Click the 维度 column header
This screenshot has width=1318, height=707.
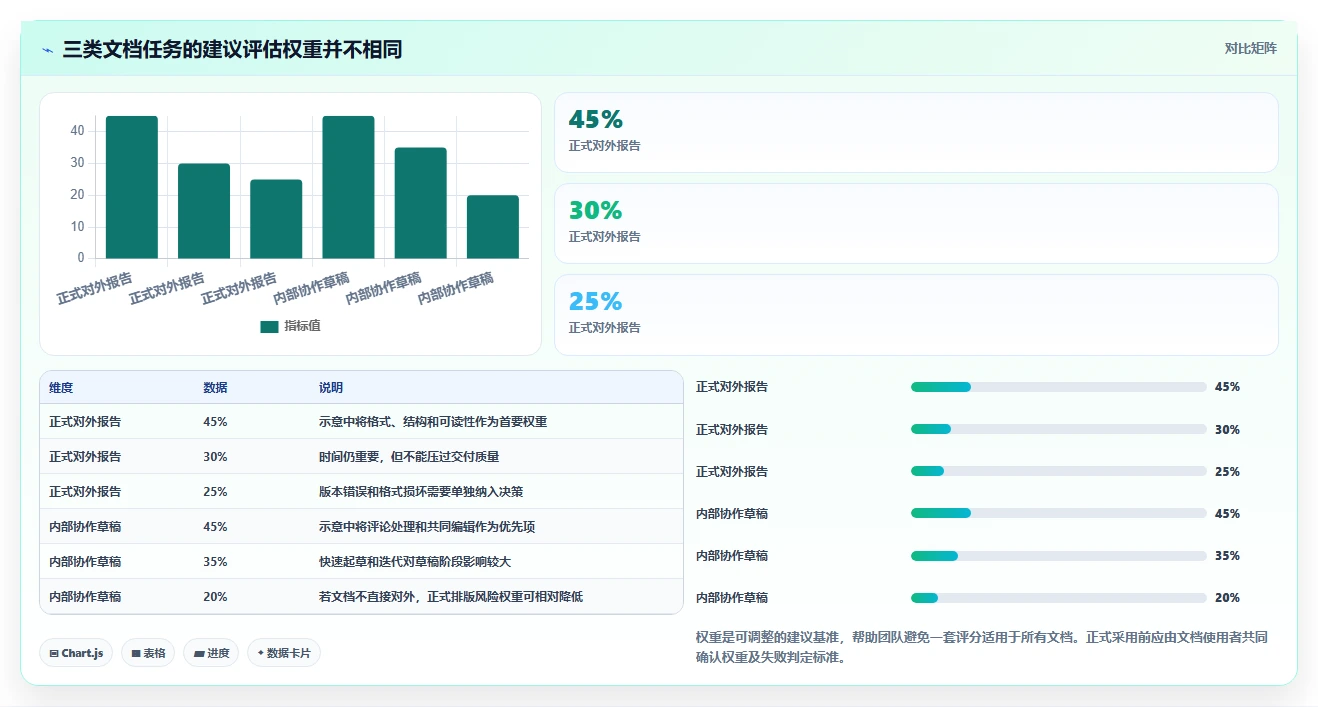61,388
